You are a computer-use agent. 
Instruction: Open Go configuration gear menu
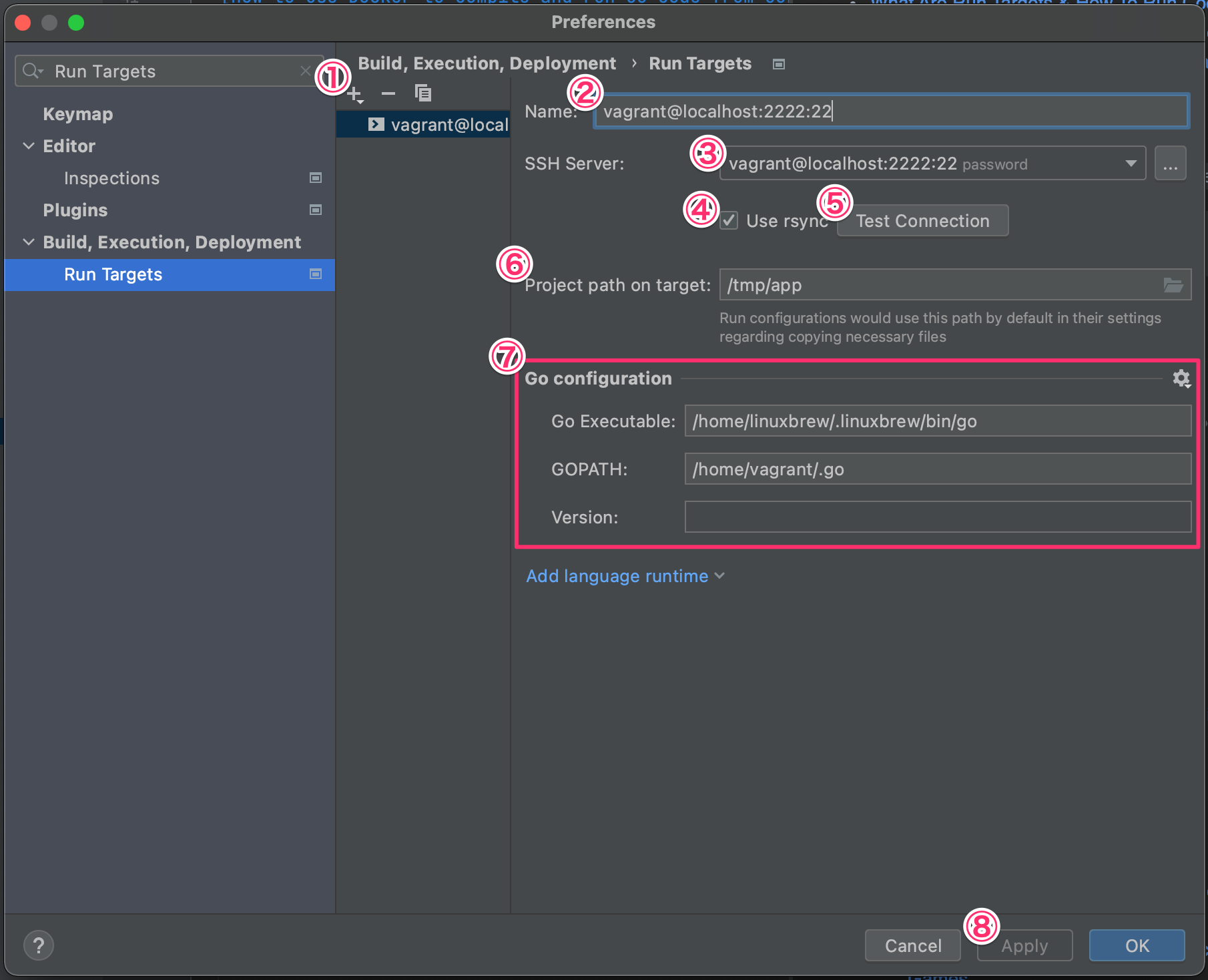tap(1181, 379)
